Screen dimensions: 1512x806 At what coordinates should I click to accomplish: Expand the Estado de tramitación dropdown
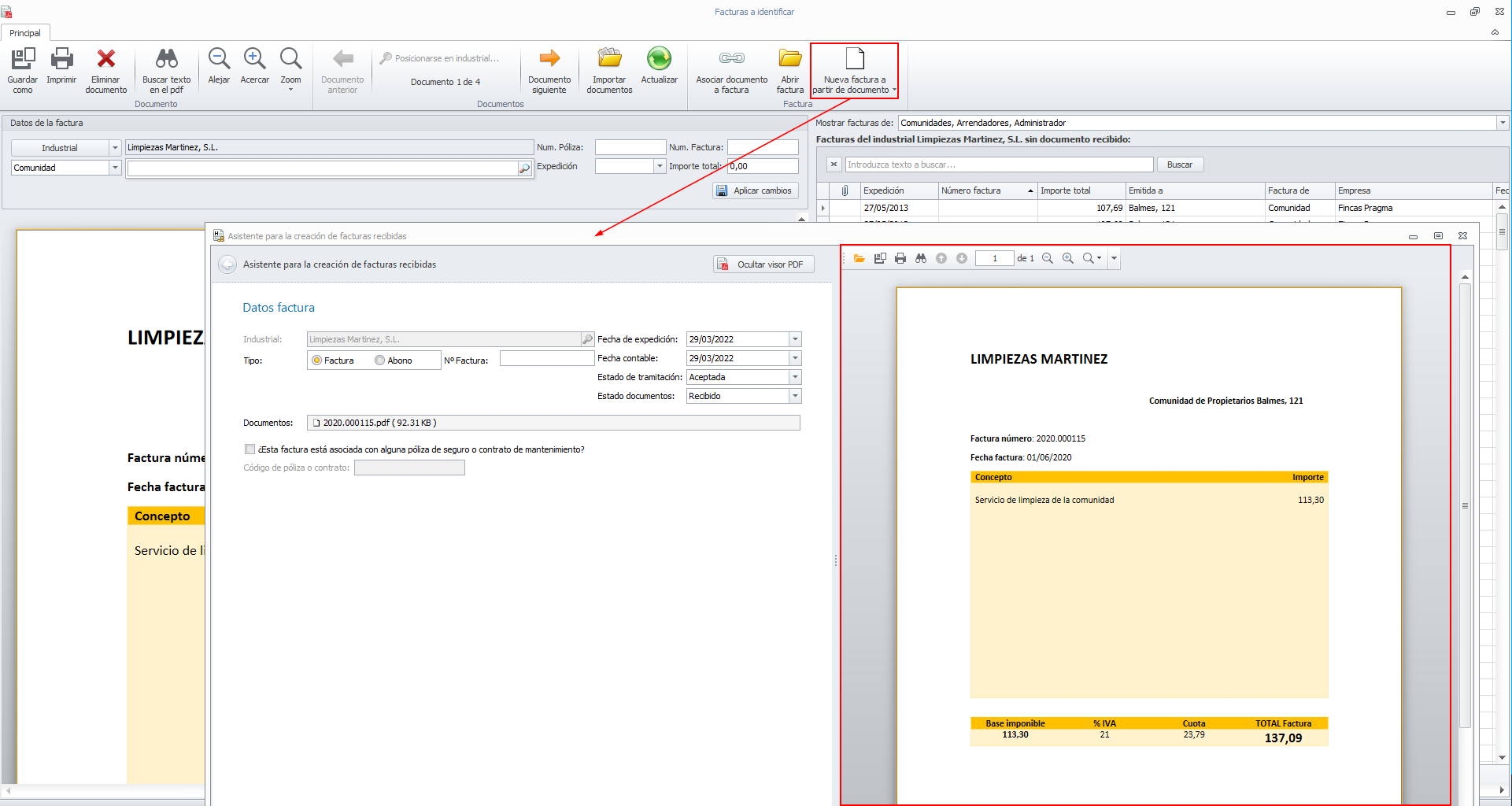[795, 377]
